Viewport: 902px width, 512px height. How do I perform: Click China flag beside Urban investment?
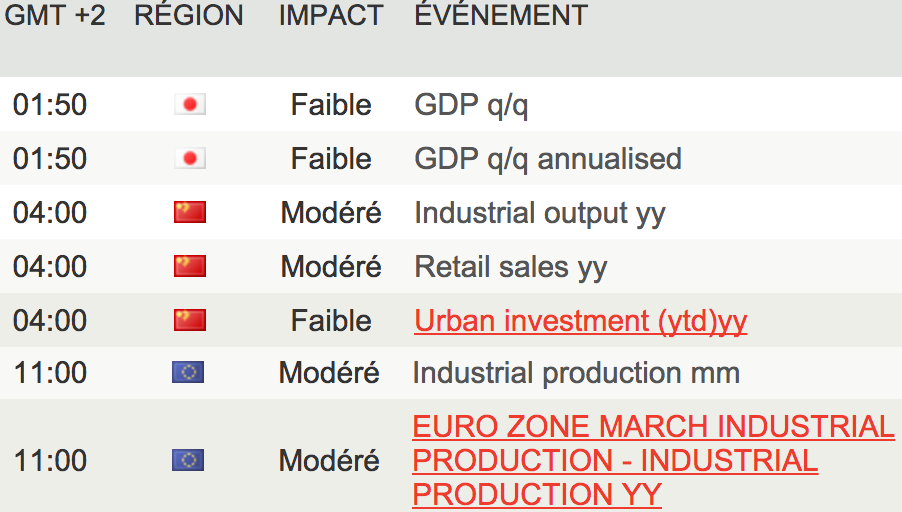[x=190, y=321]
